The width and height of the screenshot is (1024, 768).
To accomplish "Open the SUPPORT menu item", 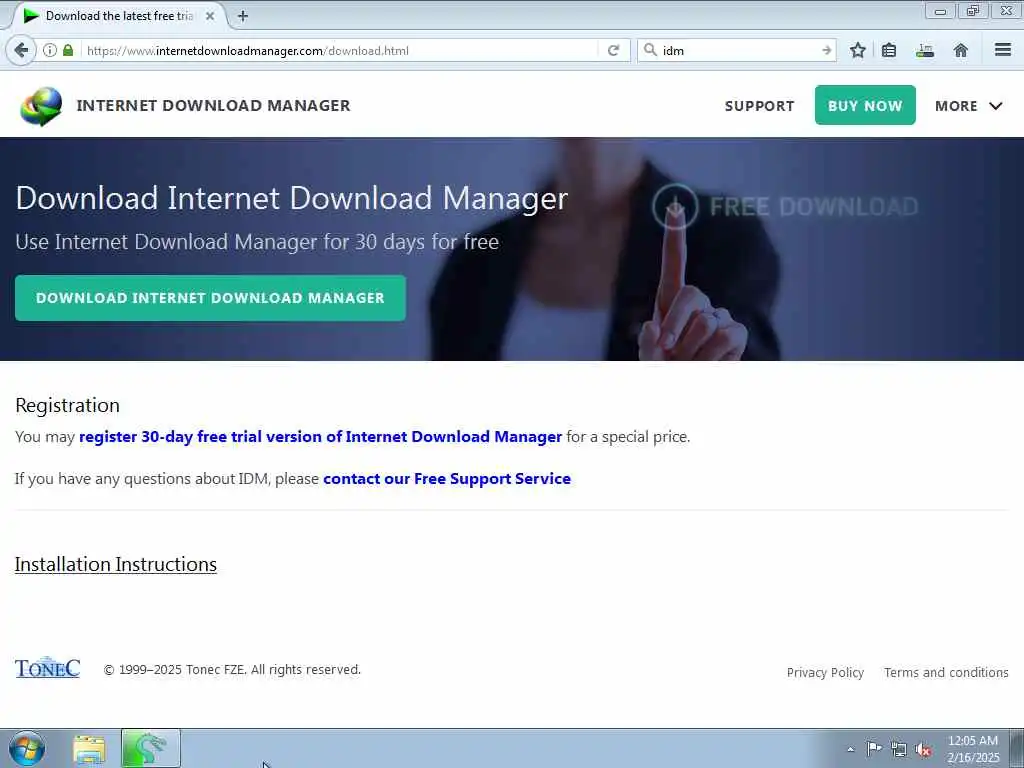I will coord(760,106).
